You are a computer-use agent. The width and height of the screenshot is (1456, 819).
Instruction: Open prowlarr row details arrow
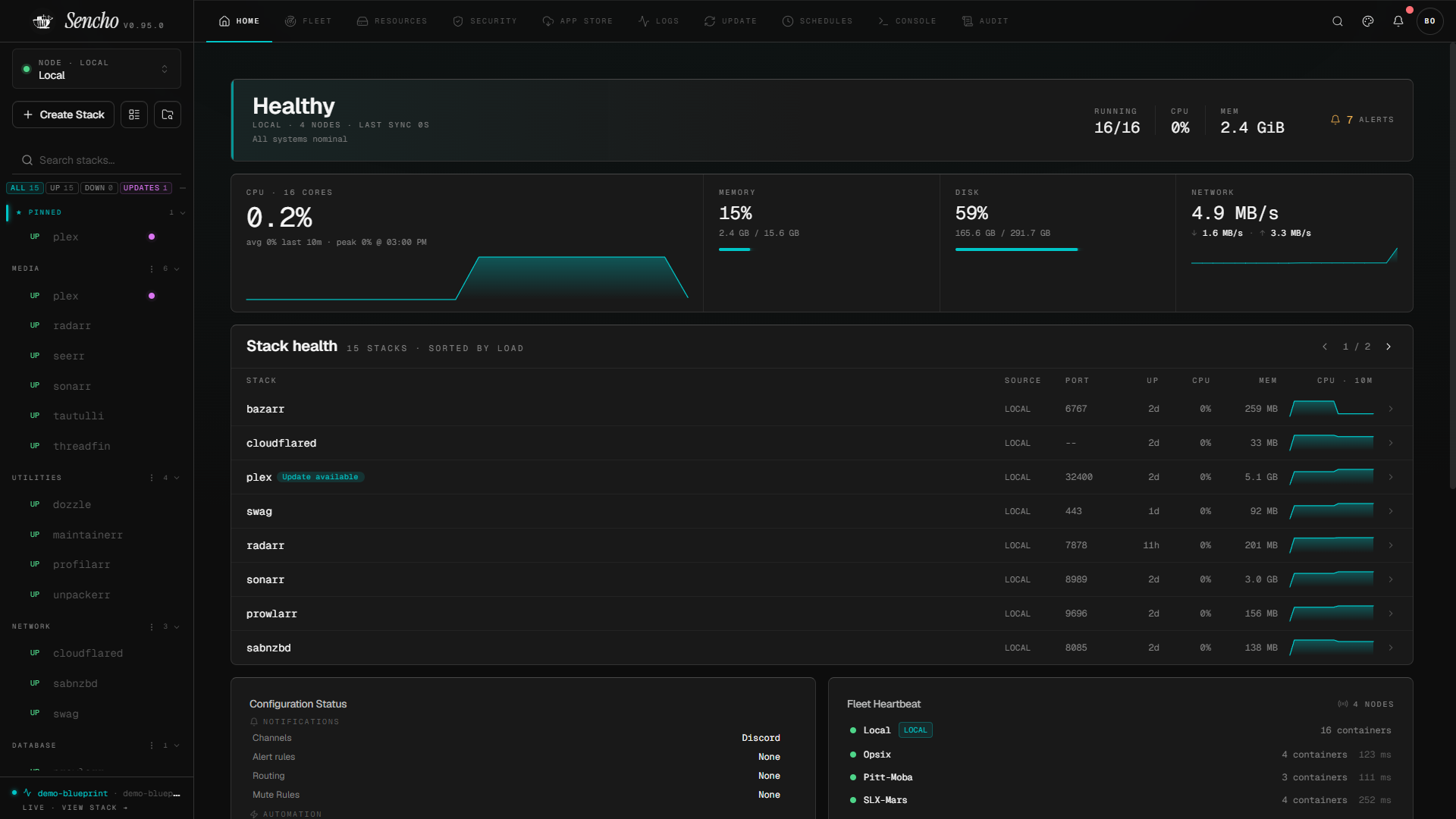coord(1391,613)
